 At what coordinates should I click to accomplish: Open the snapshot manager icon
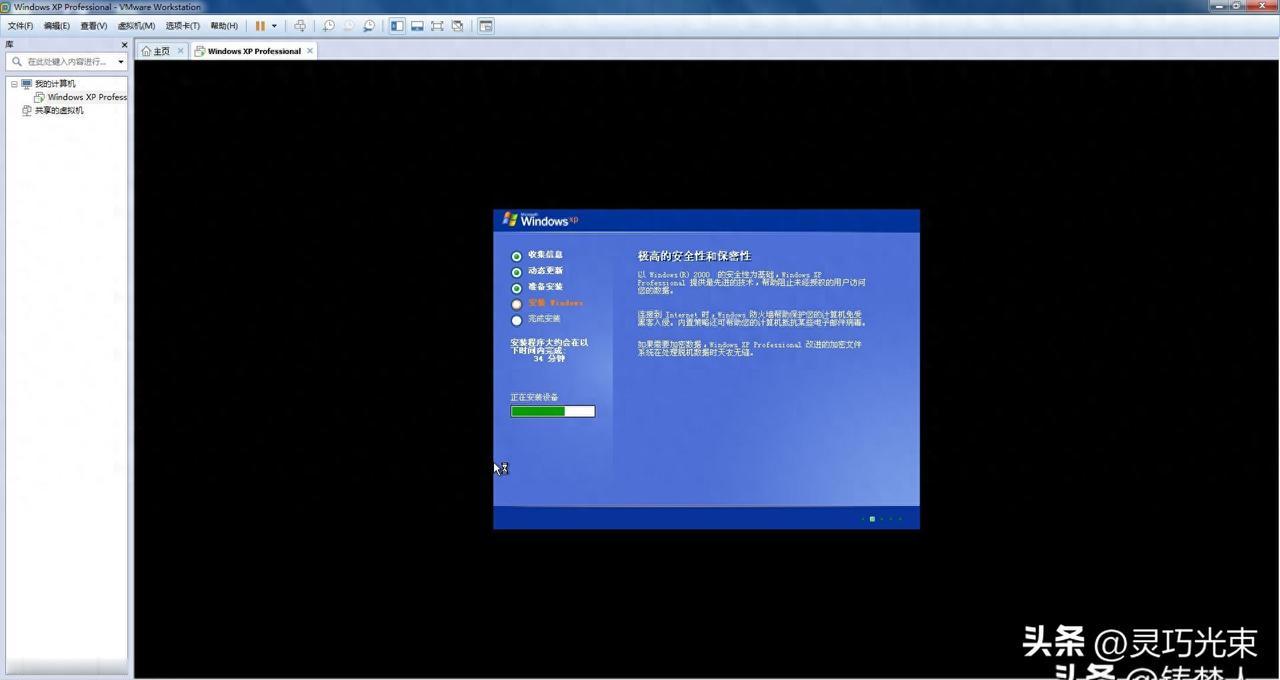pyautogui.click(x=369, y=26)
